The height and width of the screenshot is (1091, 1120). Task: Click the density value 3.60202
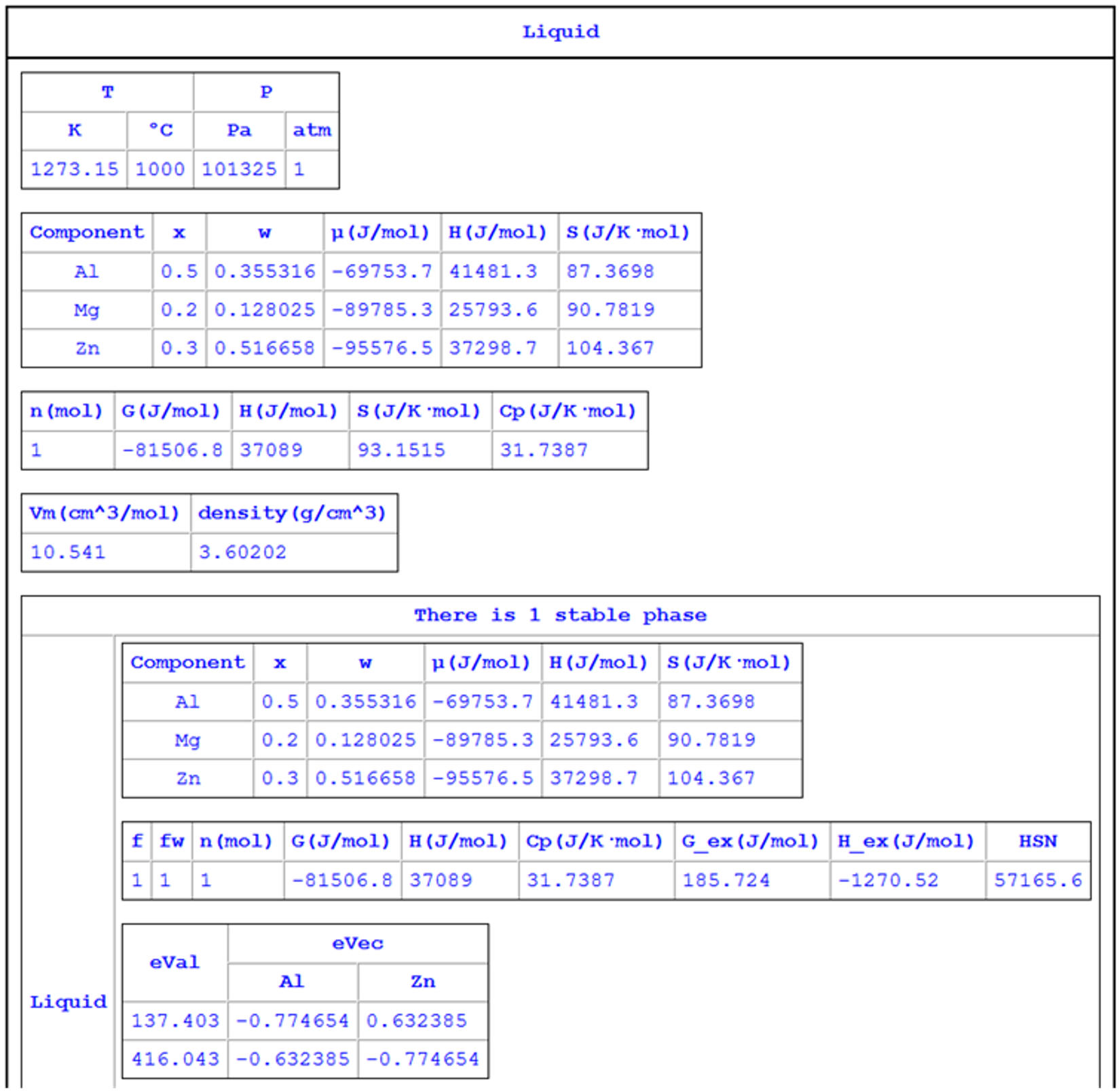[242, 552]
